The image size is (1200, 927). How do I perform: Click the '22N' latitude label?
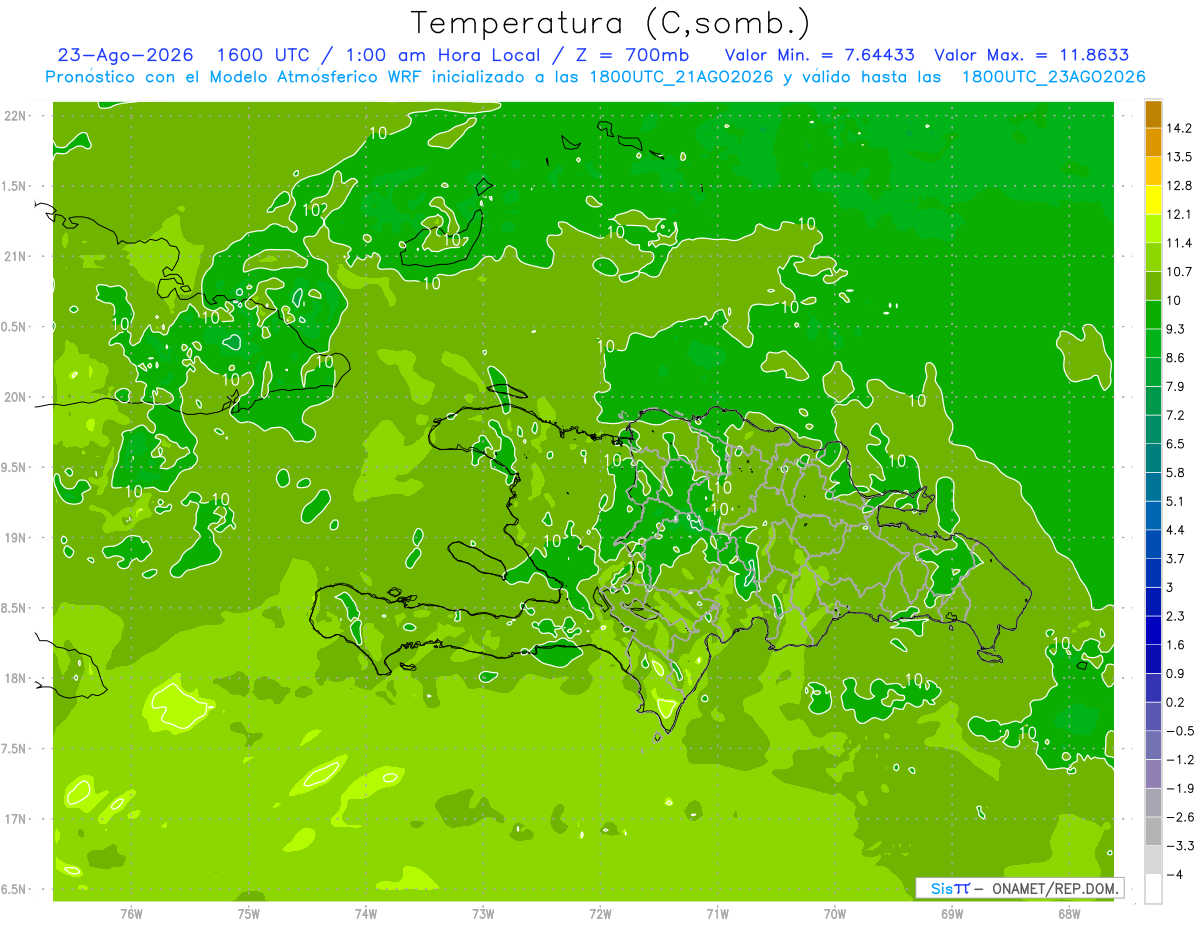tap(15, 116)
